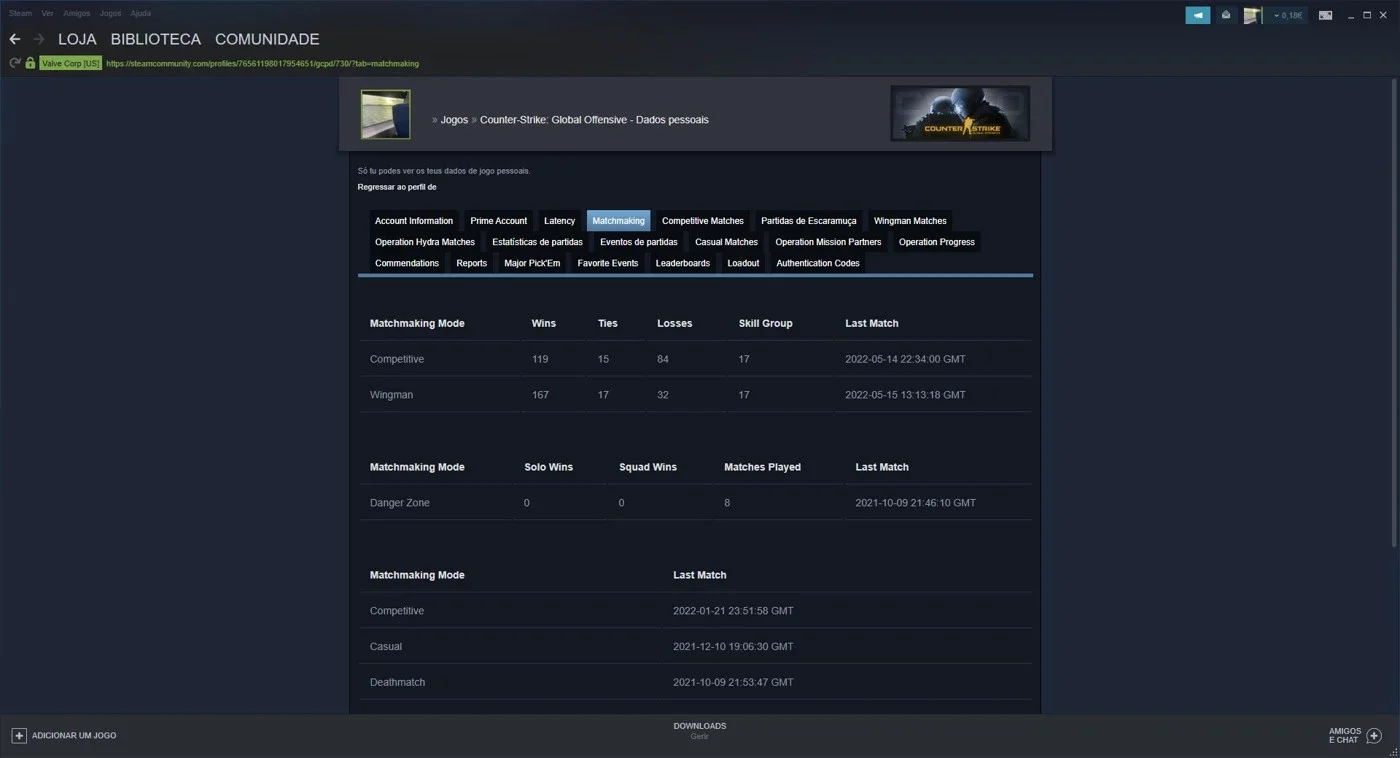Click Regressar ao perfil de link
The width and height of the screenshot is (1400, 758).
click(x=397, y=187)
